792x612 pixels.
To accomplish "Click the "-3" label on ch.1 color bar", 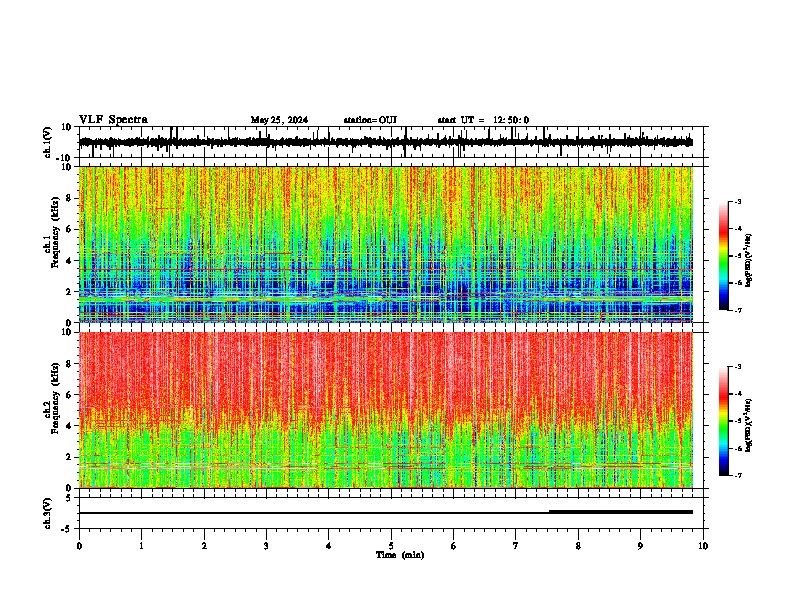I will tap(738, 202).
